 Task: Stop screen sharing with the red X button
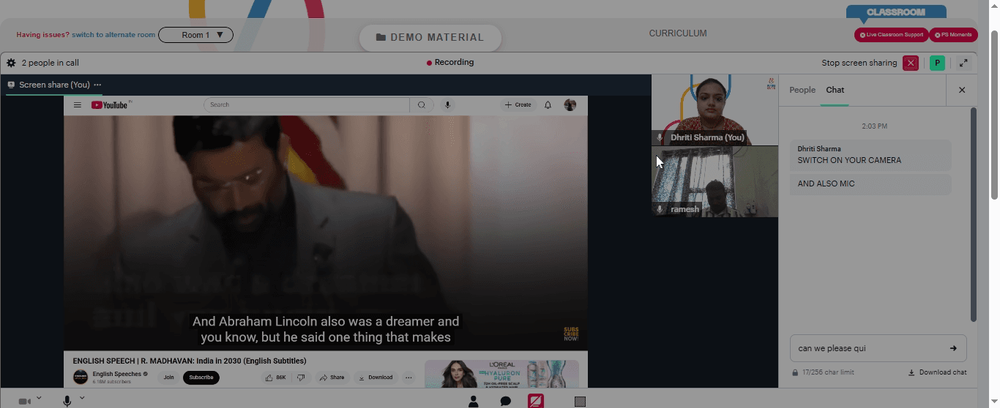tap(911, 63)
